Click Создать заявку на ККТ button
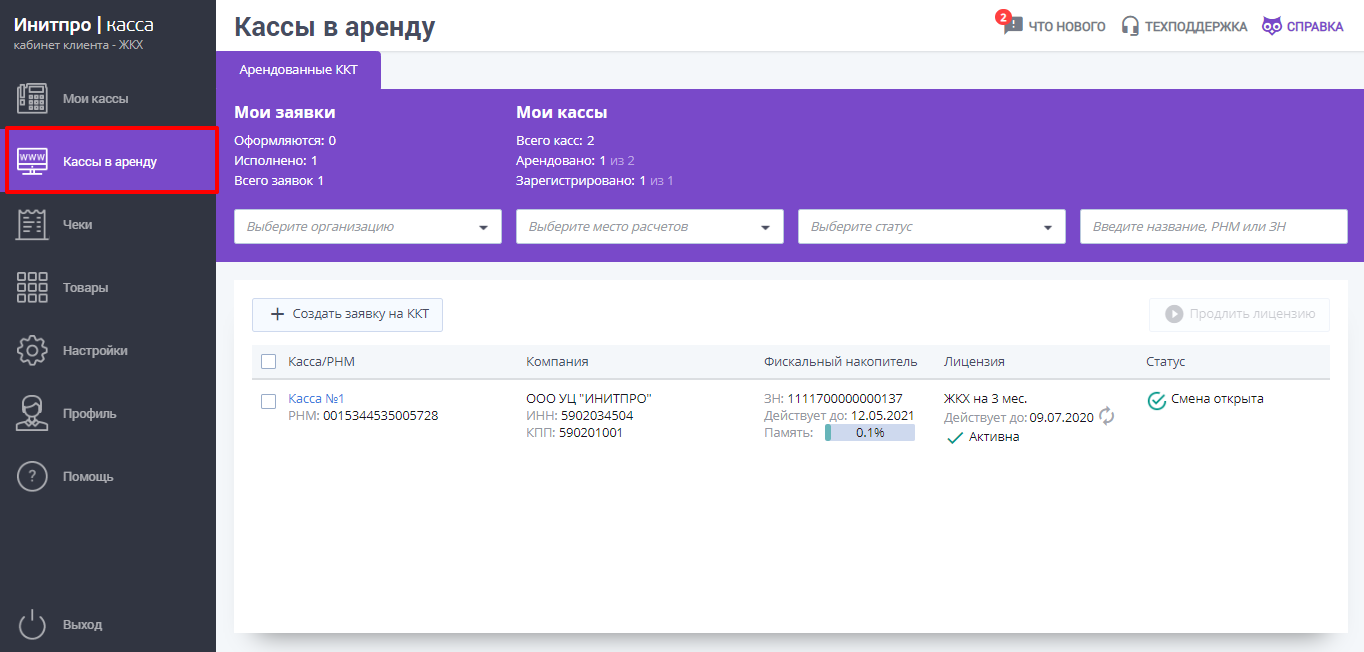The width and height of the screenshot is (1364, 652). (x=347, y=314)
